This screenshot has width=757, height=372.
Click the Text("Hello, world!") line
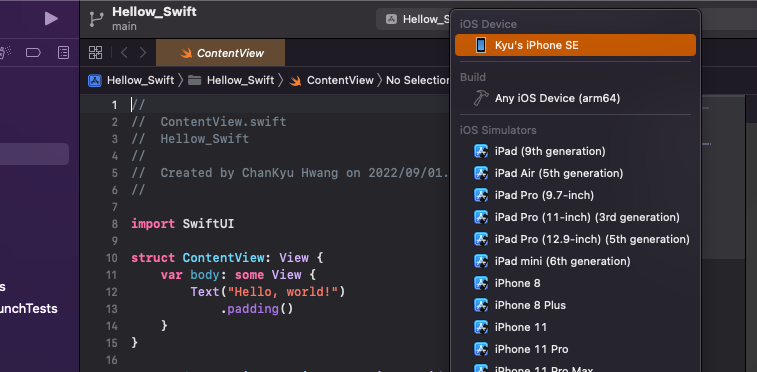[x=268, y=292]
